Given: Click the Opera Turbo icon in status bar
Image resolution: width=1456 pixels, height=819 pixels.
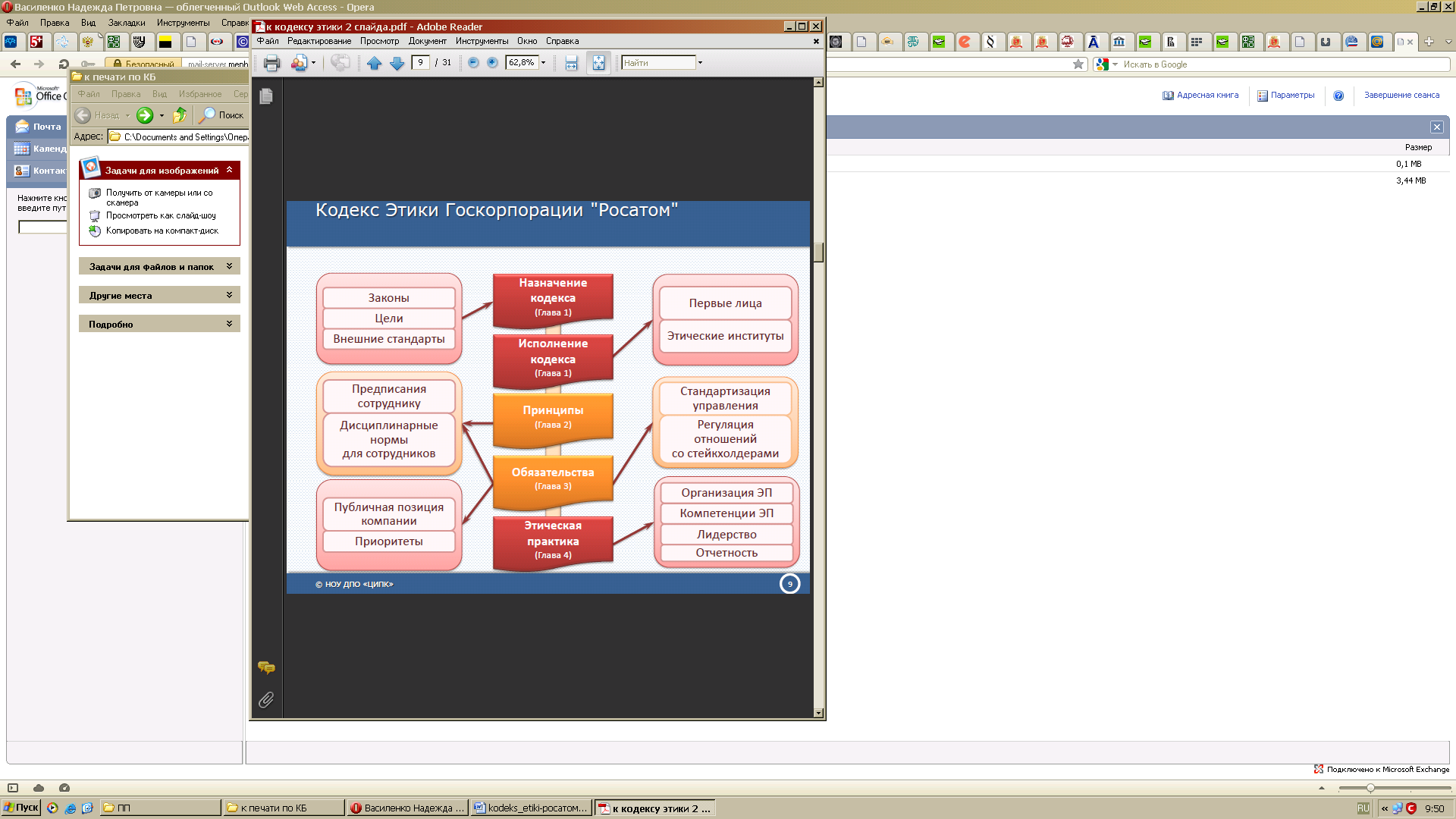Looking at the screenshot, I should (x=64, y=788).
